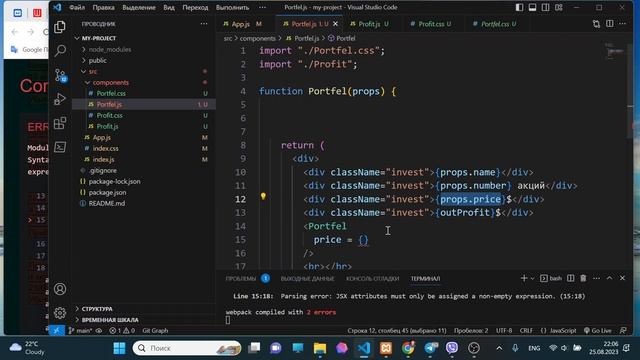Open the Правка menu
This screenshot has height=360, width=640.
click(x=103, y=7)
